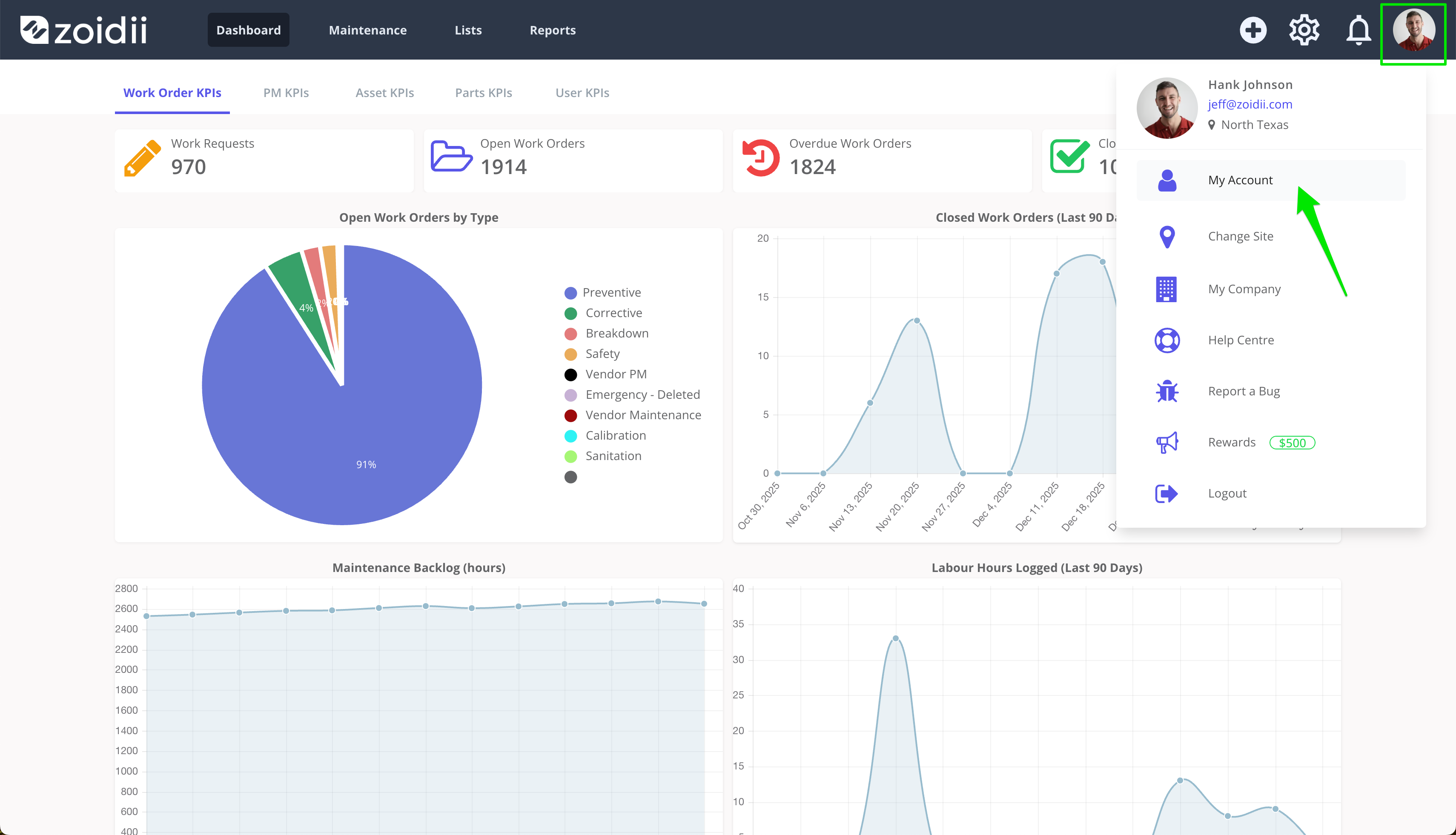Open the settings gear icon
1456x835 pixels.
pos(1304,30)
